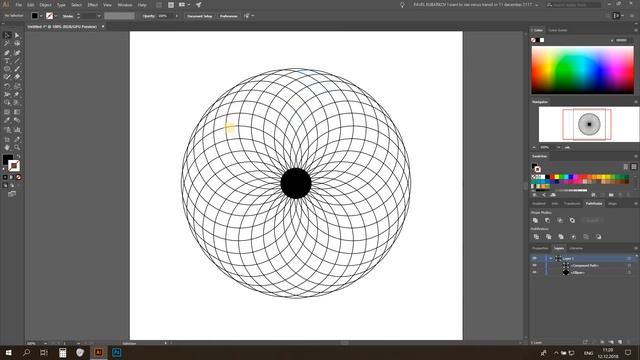The width and height of the screenshot is (640, 360).
Task: Select the Selection tool (black arrow)
Action: [7, 35]
